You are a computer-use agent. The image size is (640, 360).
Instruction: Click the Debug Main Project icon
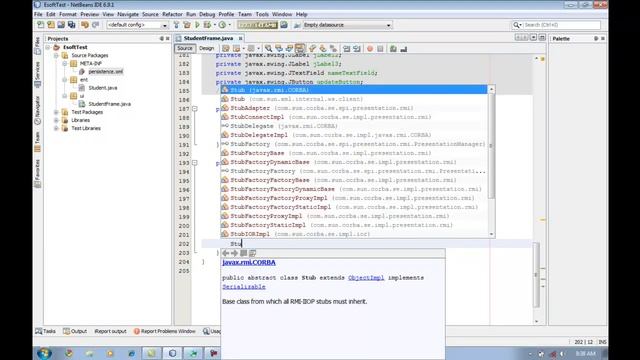(207, 25)
